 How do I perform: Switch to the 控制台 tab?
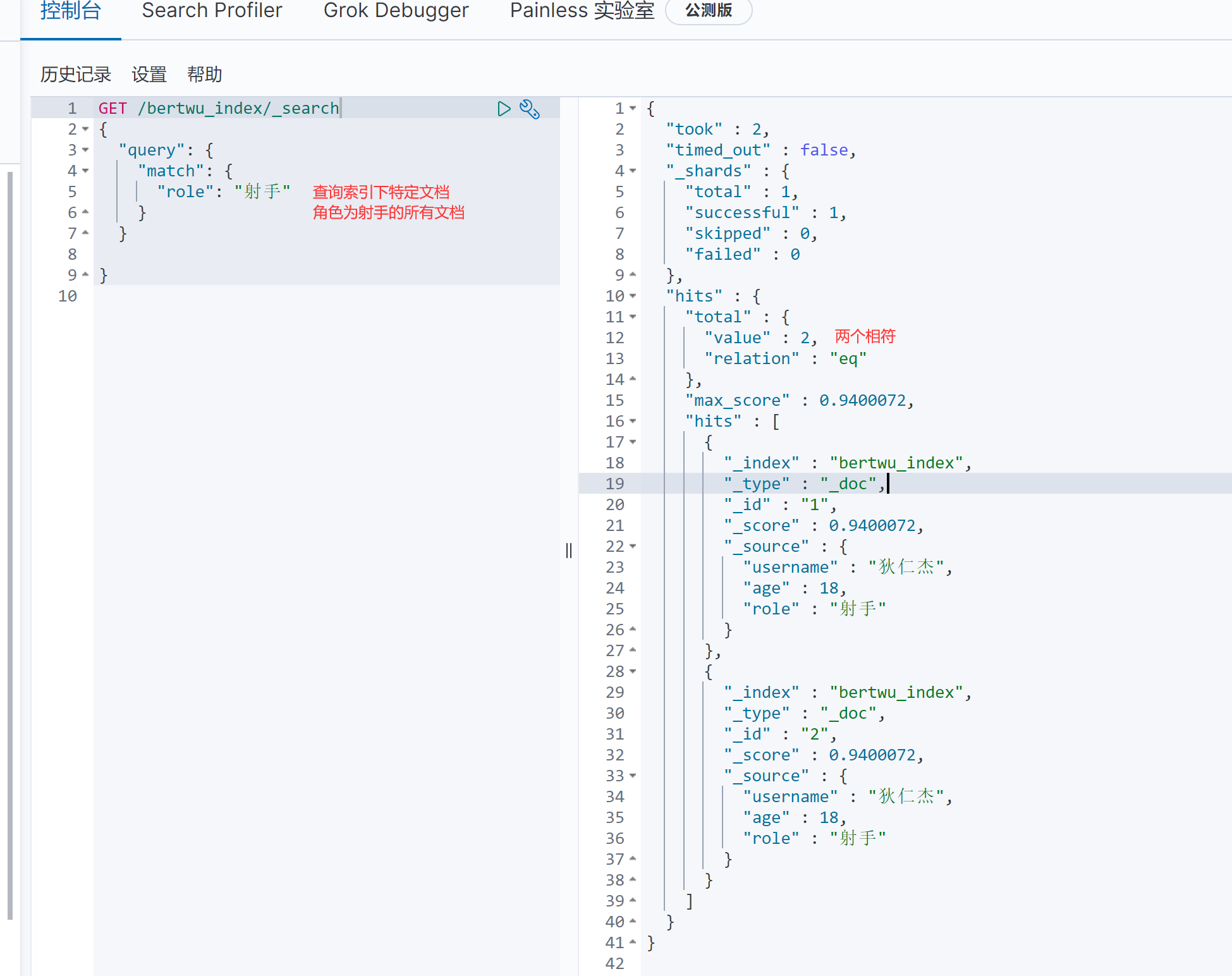(71, 11)
